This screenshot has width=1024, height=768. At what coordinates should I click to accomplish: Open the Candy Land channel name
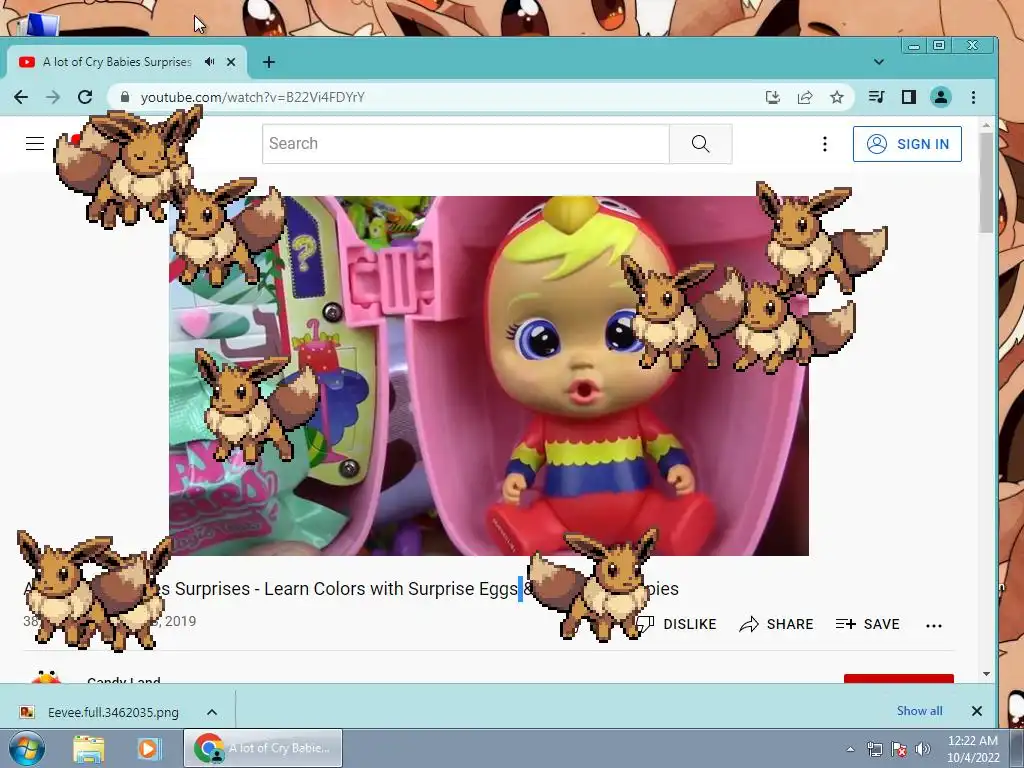[123, 680]
